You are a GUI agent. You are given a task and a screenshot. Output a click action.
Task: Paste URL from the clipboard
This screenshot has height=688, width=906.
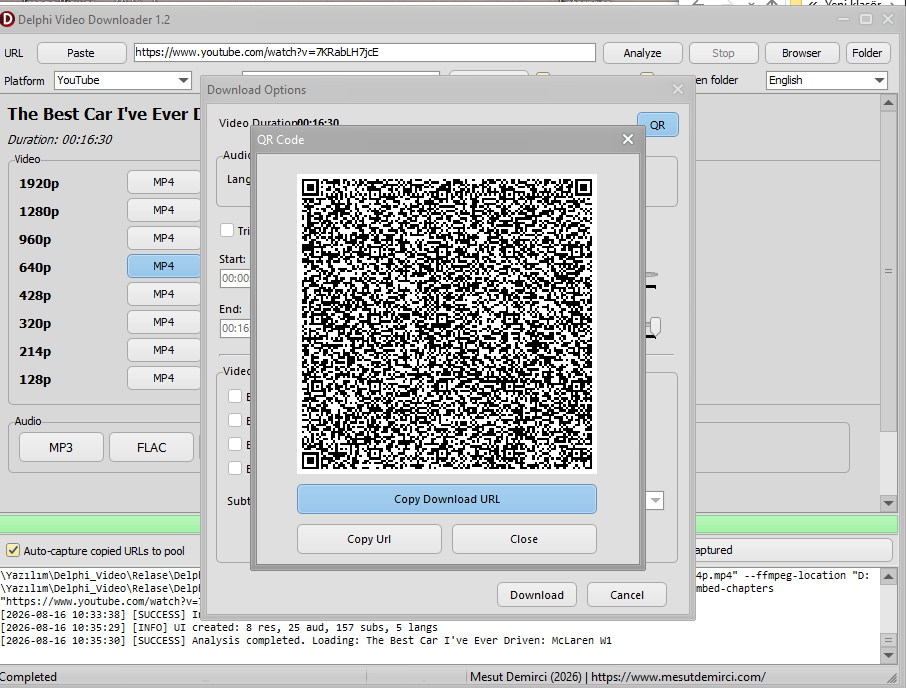[x=81, y=53]
